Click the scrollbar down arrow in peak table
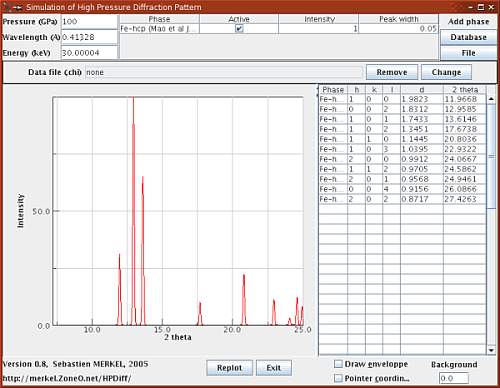500x388 pixels. 491,350
